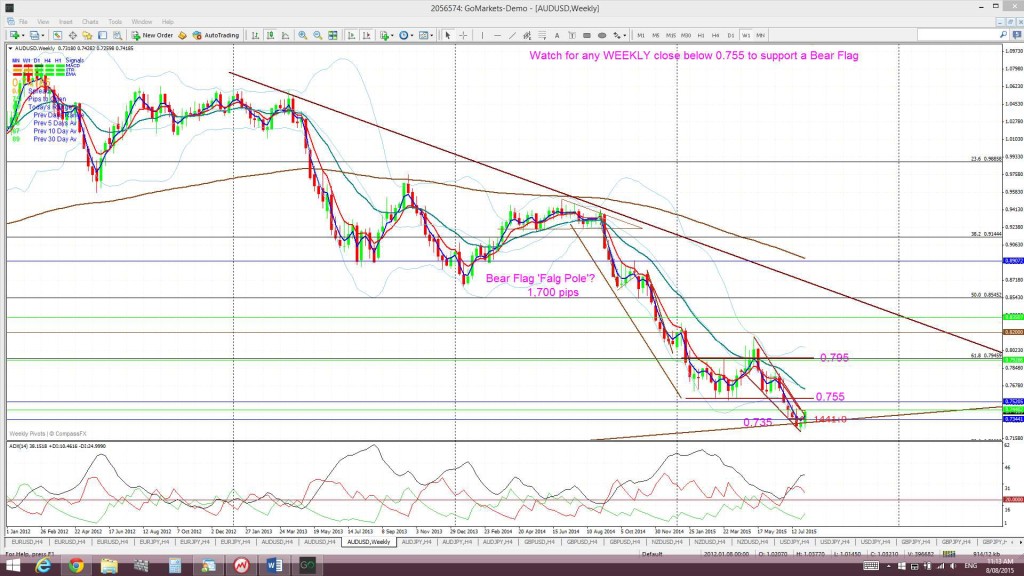The image size is (1024, 576).
Task: Expand the Profiles dropdown arrow
Action: [x=43, y=35]
